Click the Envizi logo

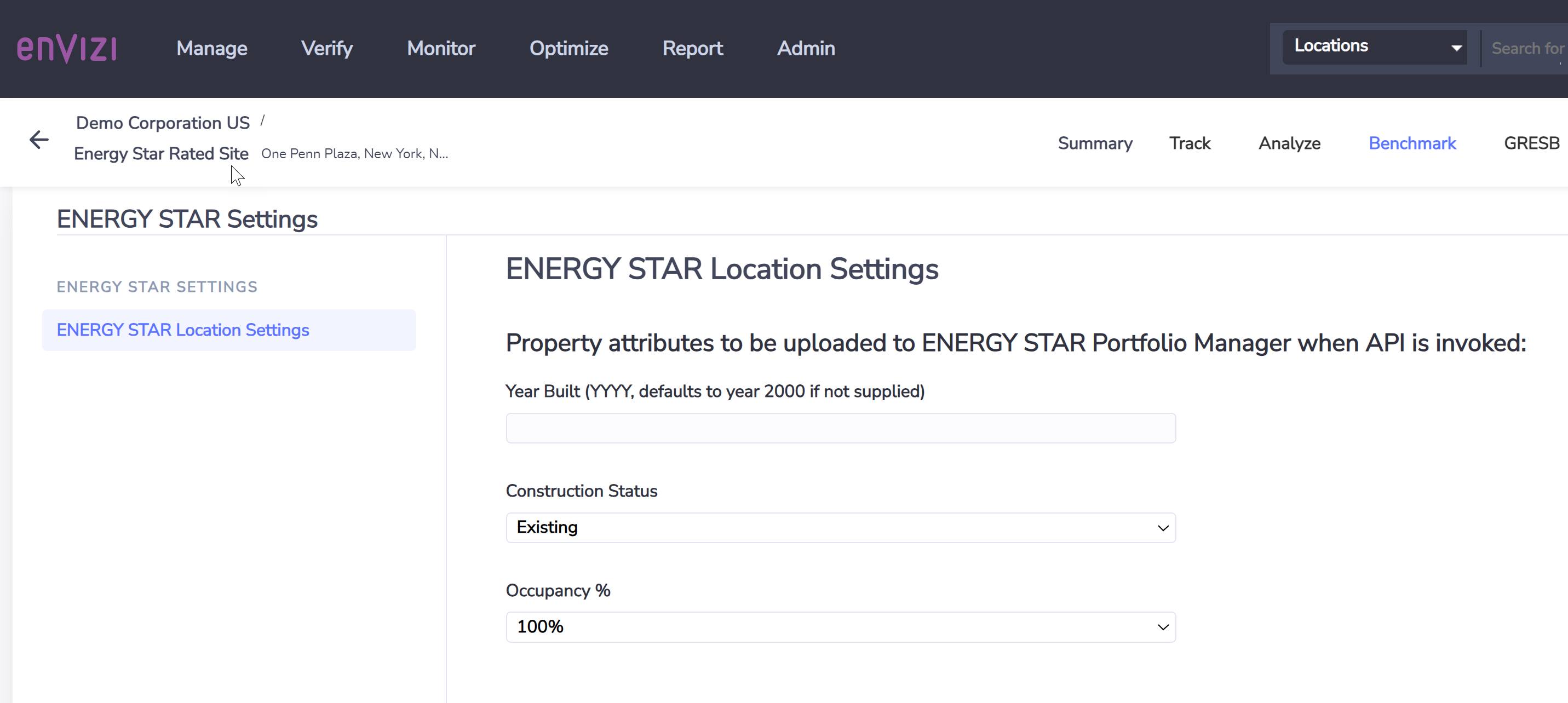click(x=67, y=49)
